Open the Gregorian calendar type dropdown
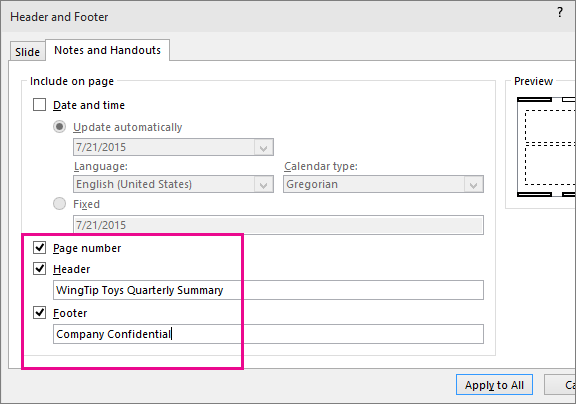Screen dimensions: 576x404 coord(383,184)
